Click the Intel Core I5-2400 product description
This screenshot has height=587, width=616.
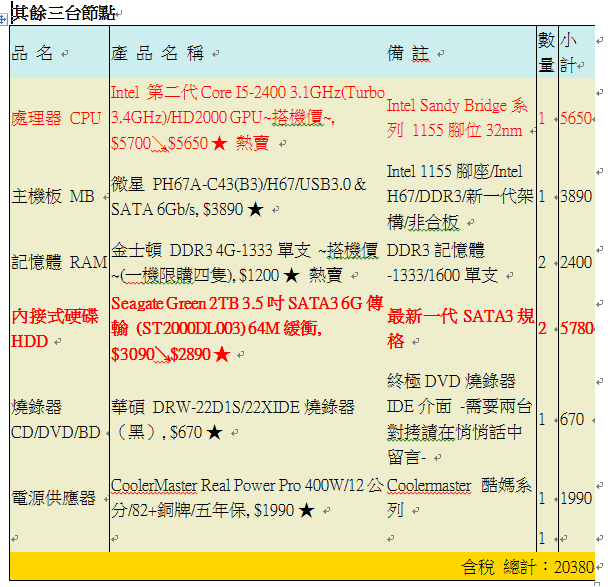tap(248, 118)
